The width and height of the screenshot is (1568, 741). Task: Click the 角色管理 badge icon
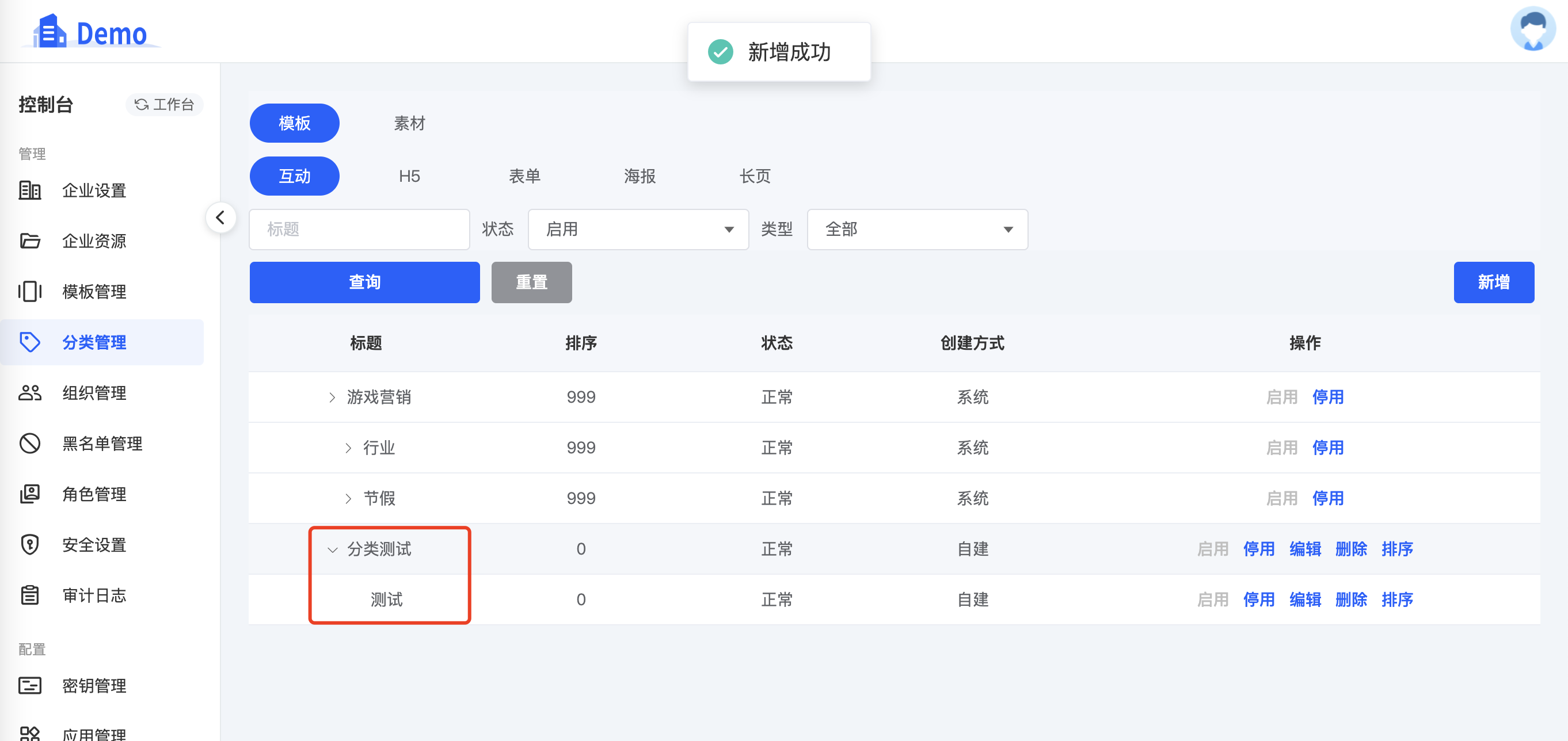click(30, 494)
